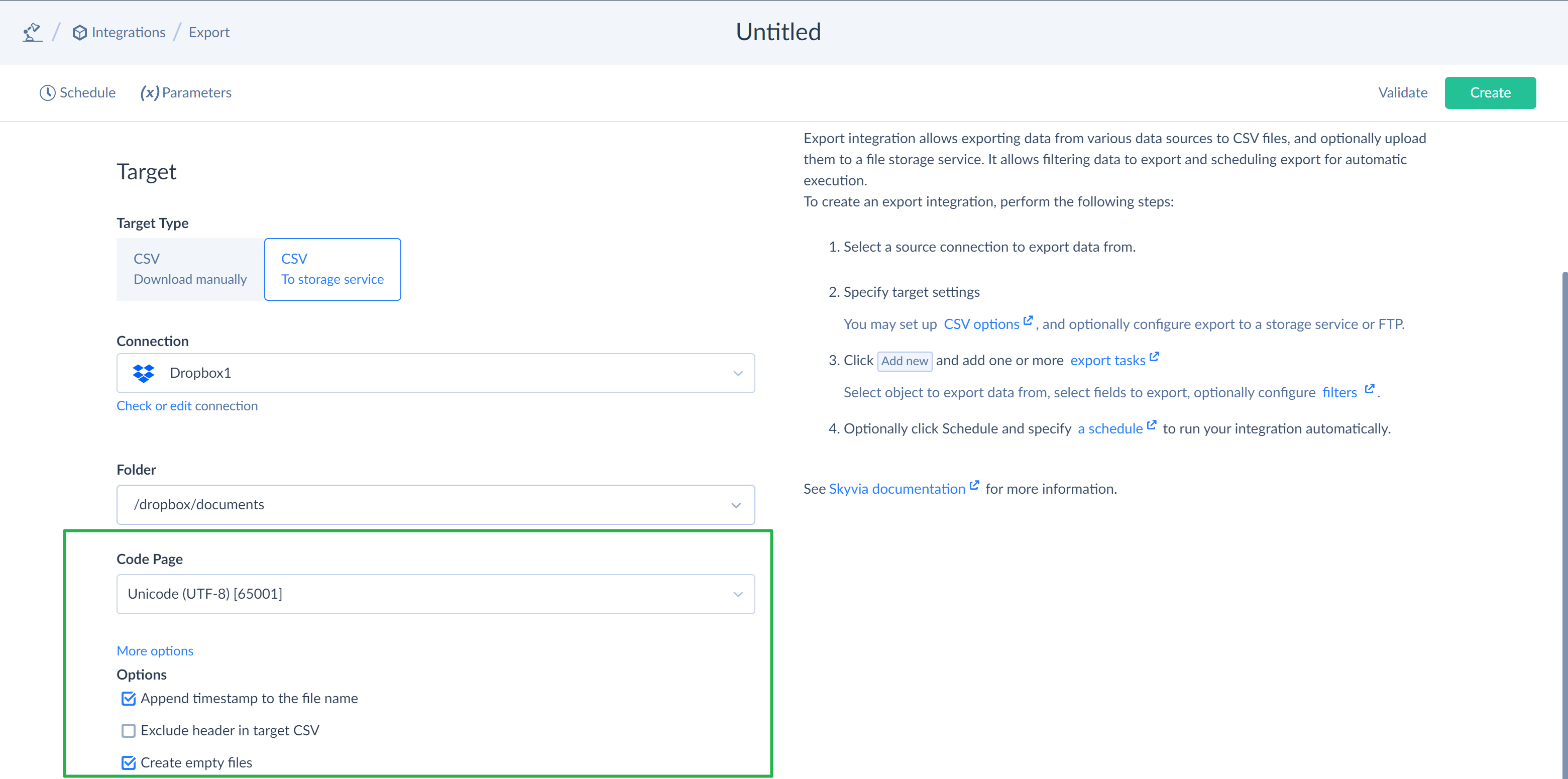The image size is (1568, 779).
Task: Click the Integrations cube icon
Action: tap(79, 33)
